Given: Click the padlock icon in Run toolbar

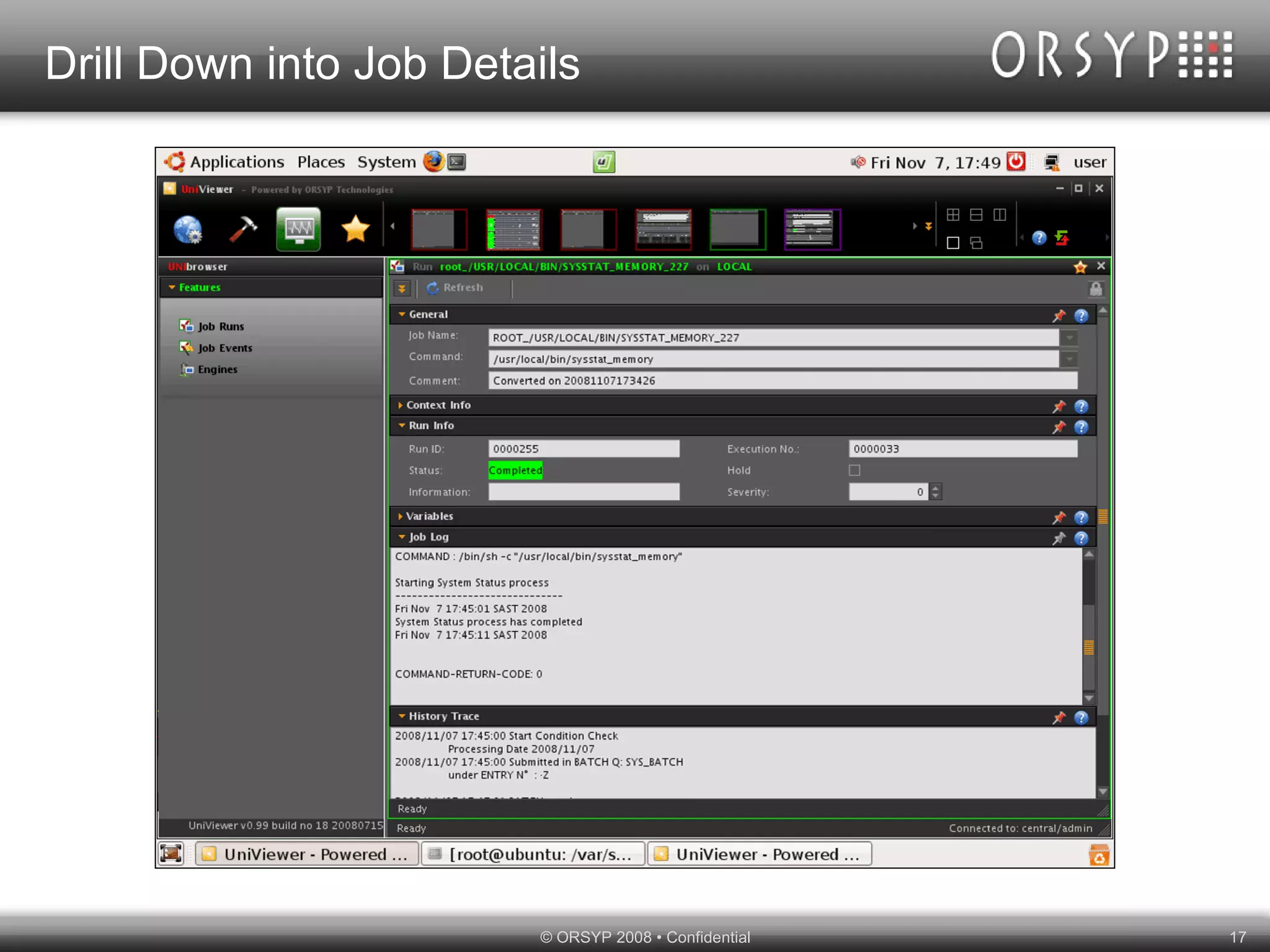Looking at the screenshot, I should click(x=1096, y=289).
